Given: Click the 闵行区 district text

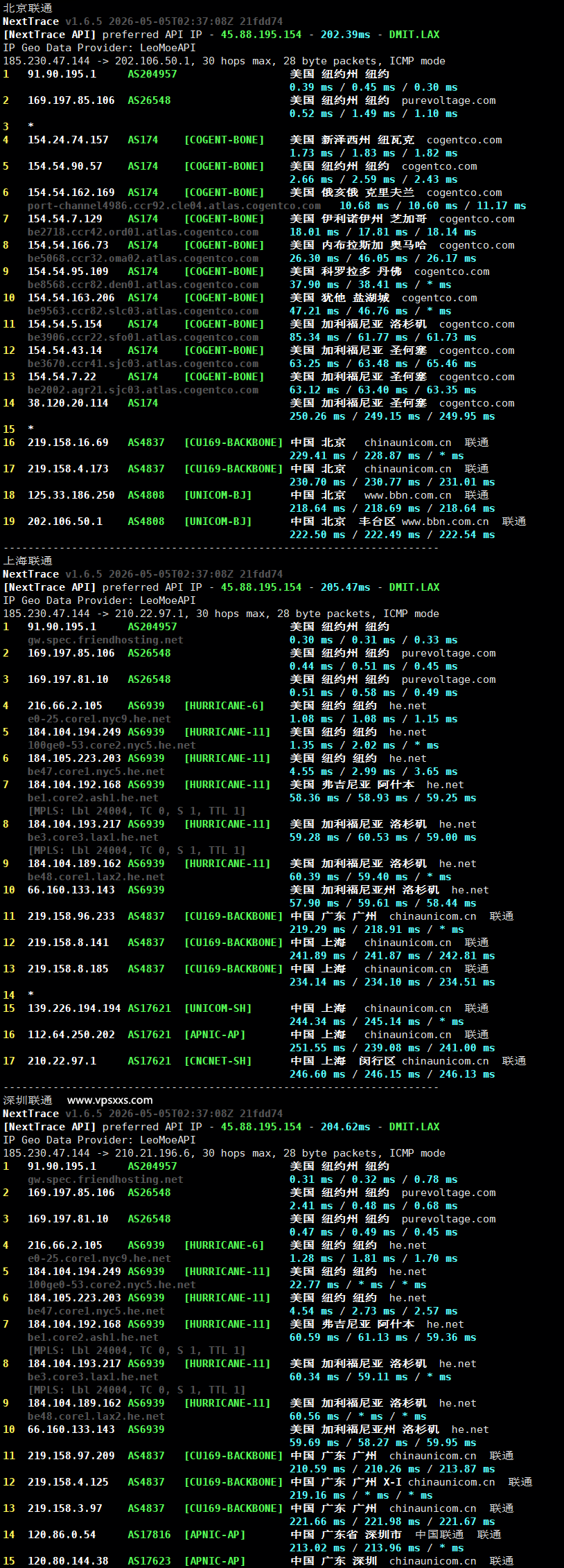Looking at the screenshot, I should coord(377,1061).
